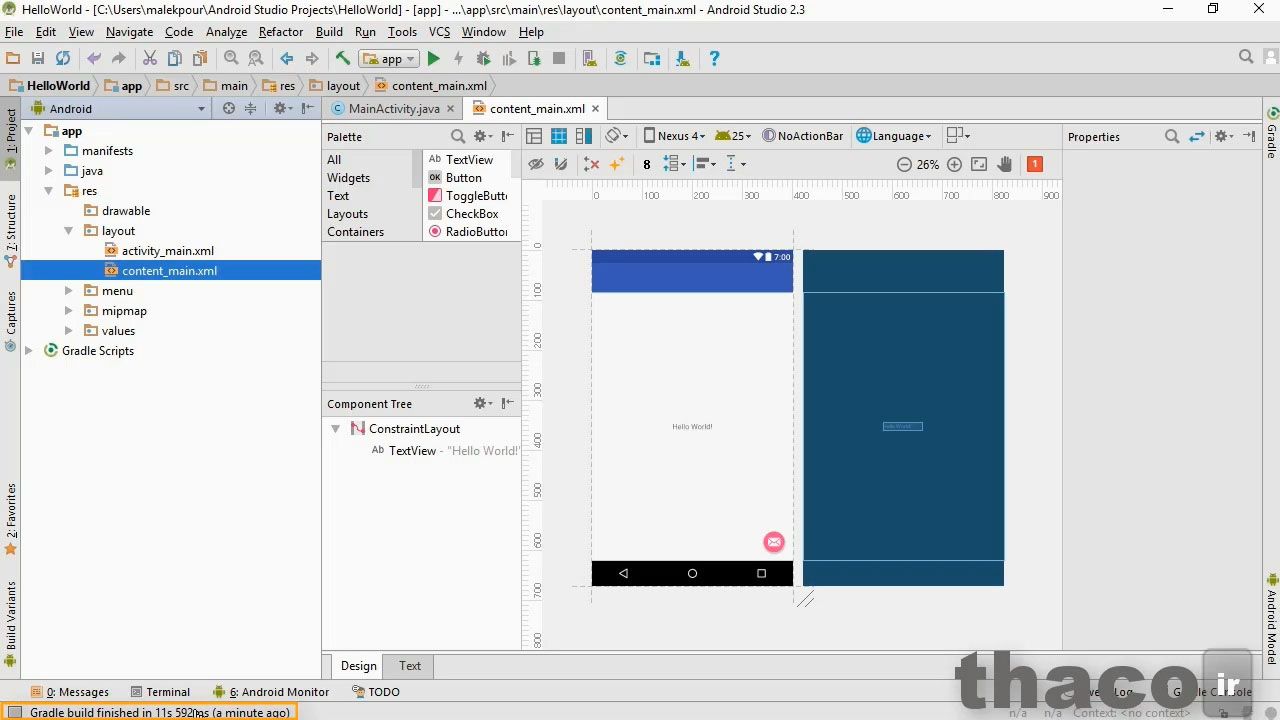
Task: Open the VCS menu
Action: [x=439, y=32]
